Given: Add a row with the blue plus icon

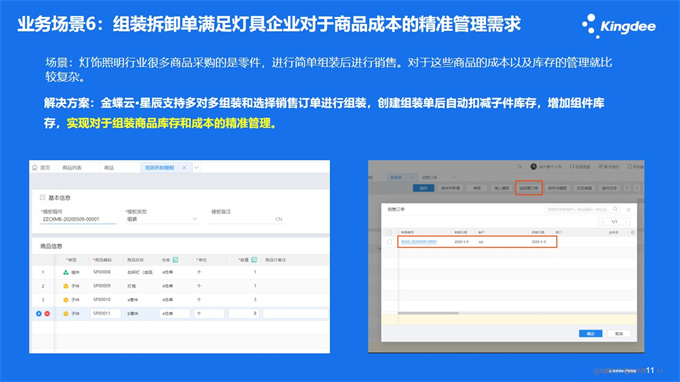Looking at the screenshot, I should 39,313.
